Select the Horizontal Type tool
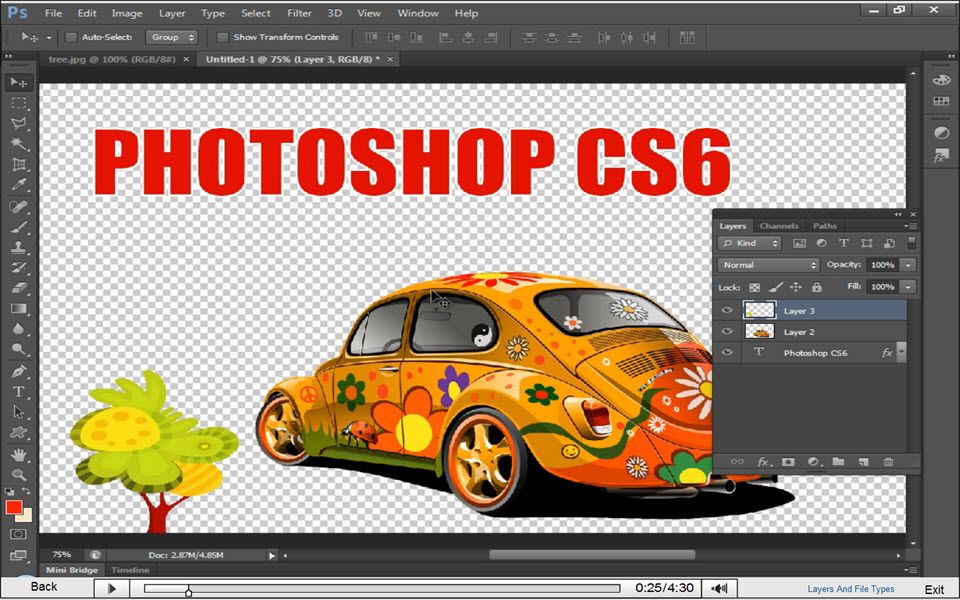The image size is (960, 600). 19,392
